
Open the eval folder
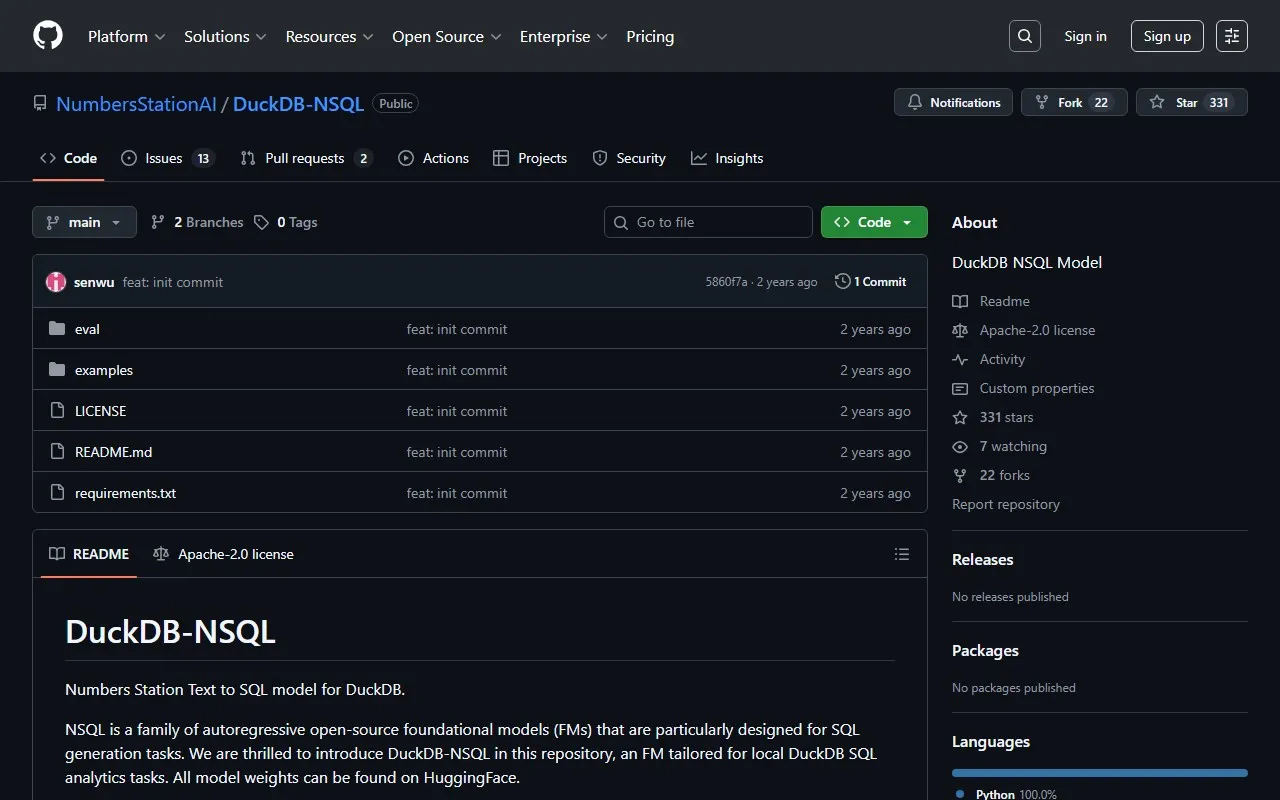[x=87, y=329]
